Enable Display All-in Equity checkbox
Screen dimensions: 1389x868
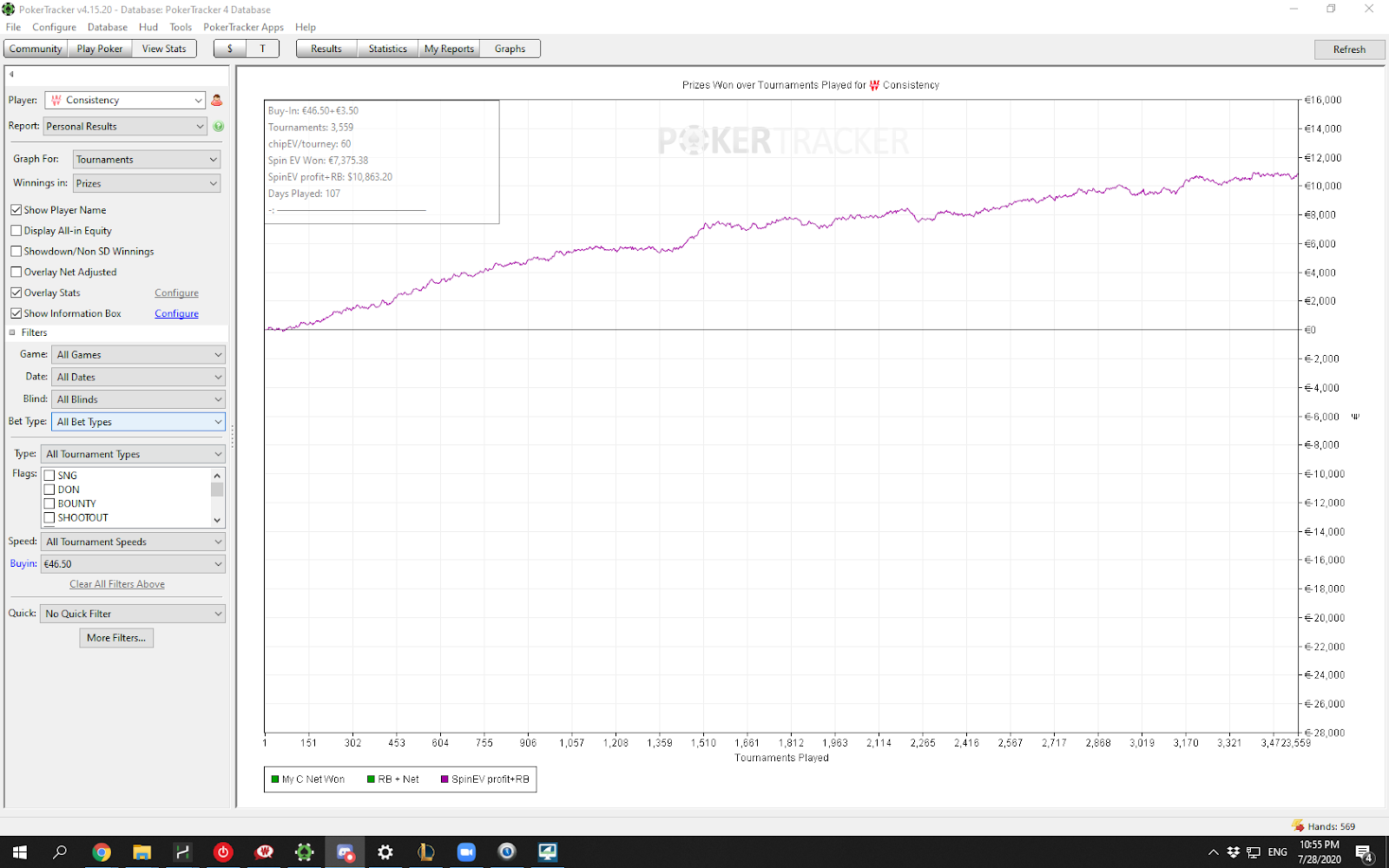tap(16, 231)
